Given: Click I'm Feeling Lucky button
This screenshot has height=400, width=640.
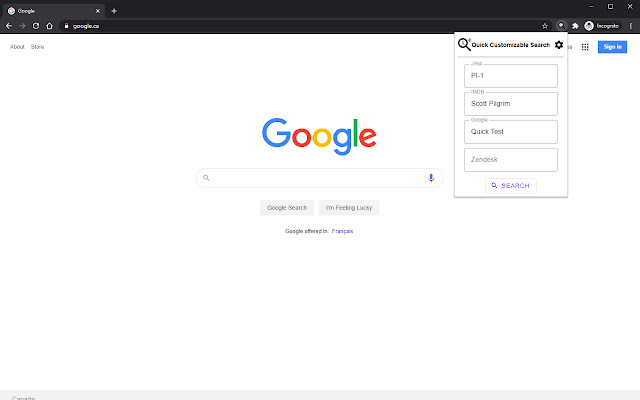Looking at the screenshot, I should pyautogui.click(x=349, y=208).
